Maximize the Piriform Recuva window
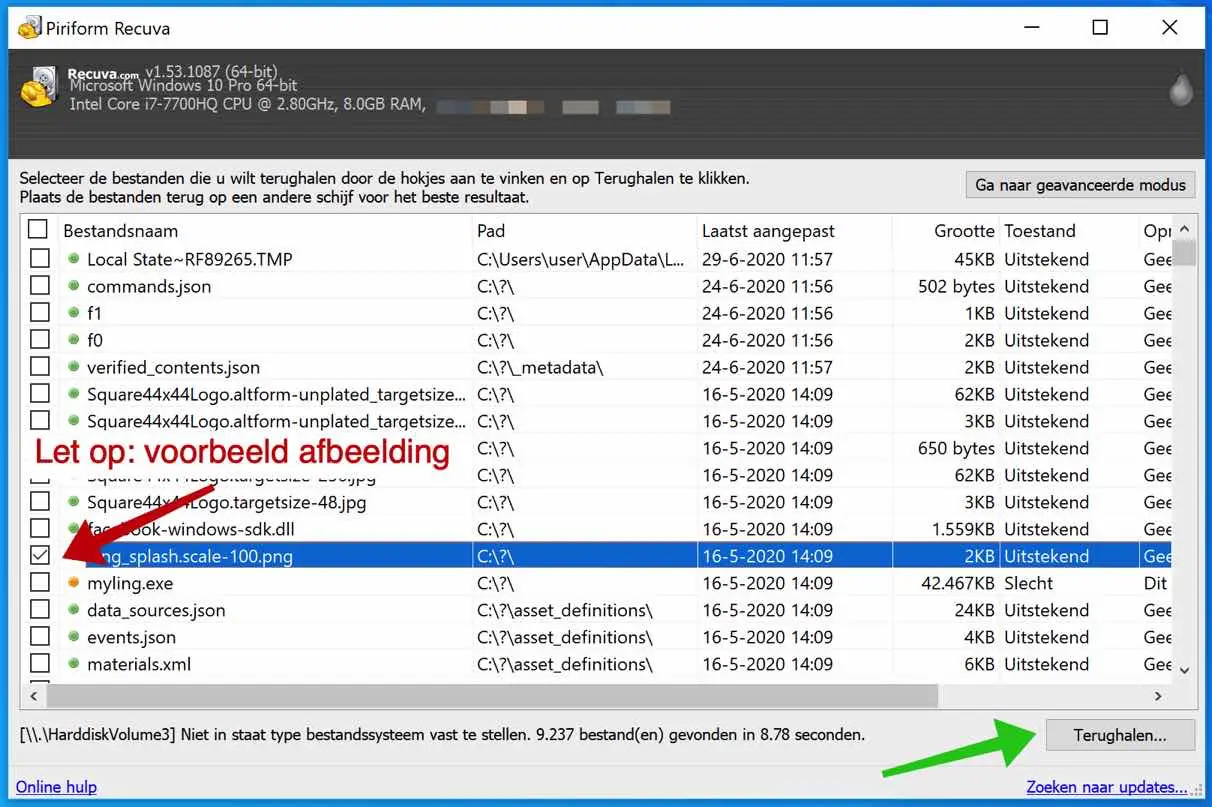The height and width of the screenshot is (807, 1212). [1100, 28]
